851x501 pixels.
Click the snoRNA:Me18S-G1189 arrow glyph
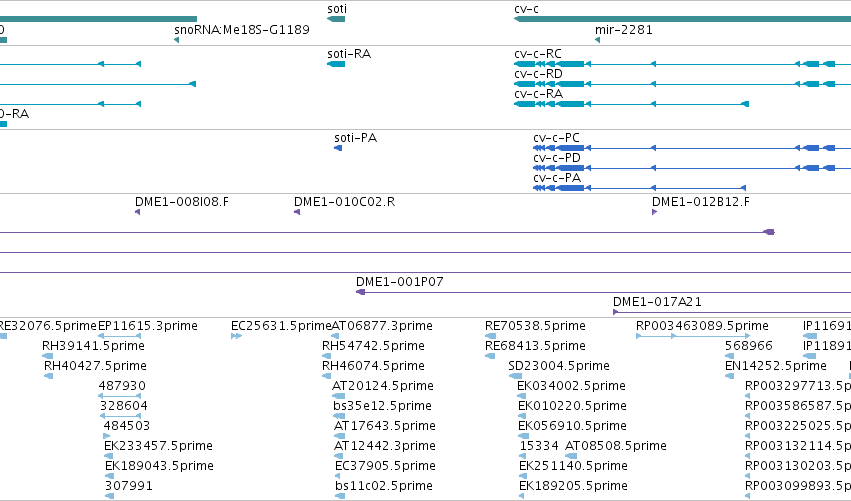[176, 40]
